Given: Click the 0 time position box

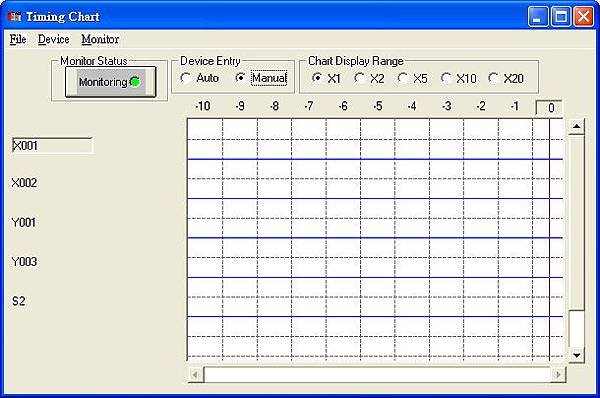Looking at the screenshot, I should (549, 108).
